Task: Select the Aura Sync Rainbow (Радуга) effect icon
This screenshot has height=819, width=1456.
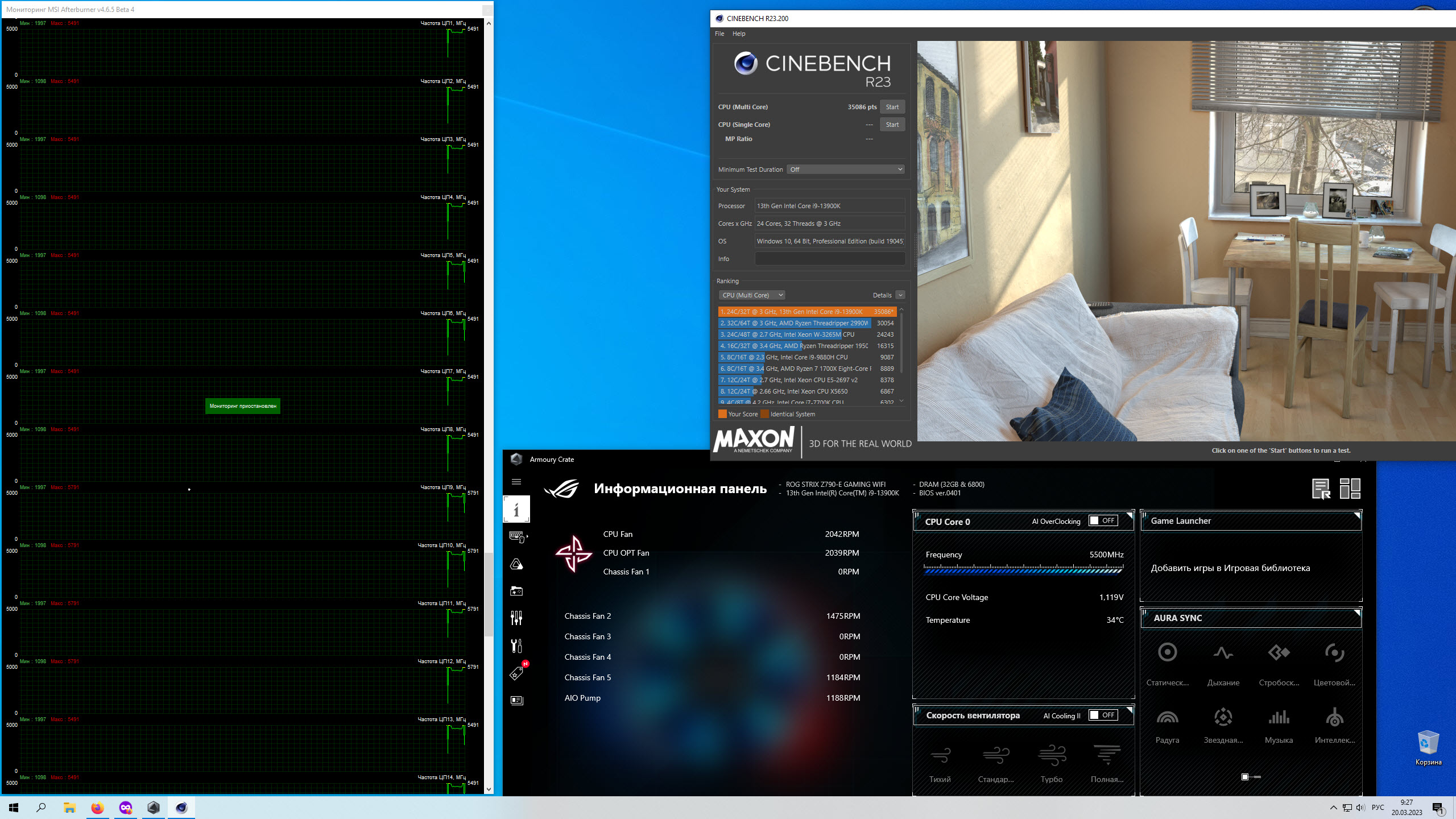Action: [x=1167, y=718]
